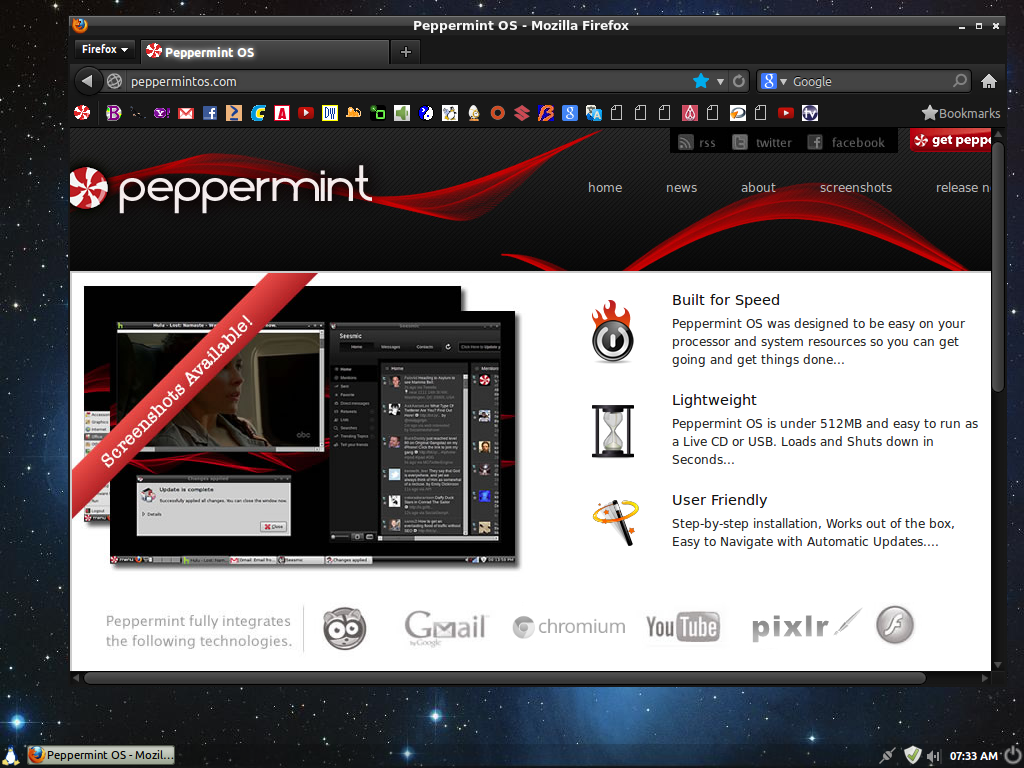1024x768 pixels.
Task: Click the Gmail logo on the page
Action: point(445,628)
